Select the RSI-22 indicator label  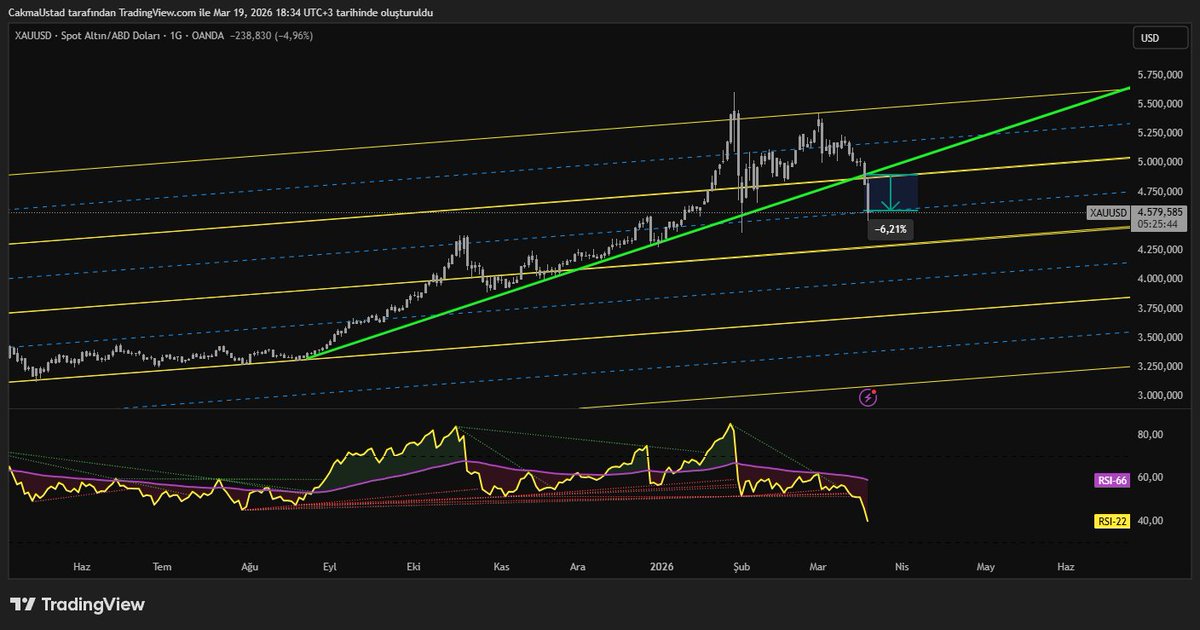pyautogui.click(x=1111, y=521)
